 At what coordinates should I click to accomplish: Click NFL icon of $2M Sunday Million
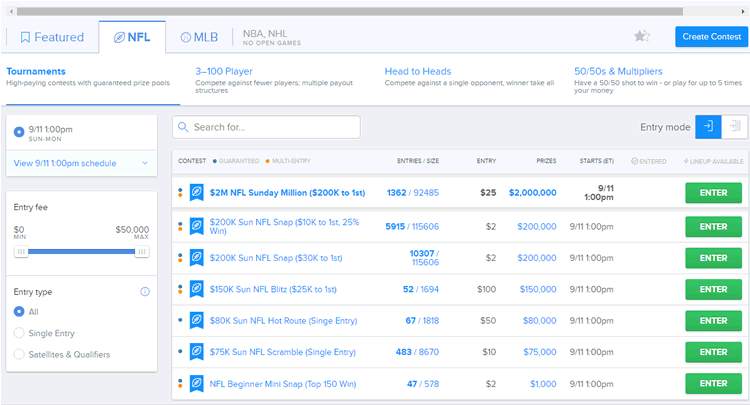196,192
